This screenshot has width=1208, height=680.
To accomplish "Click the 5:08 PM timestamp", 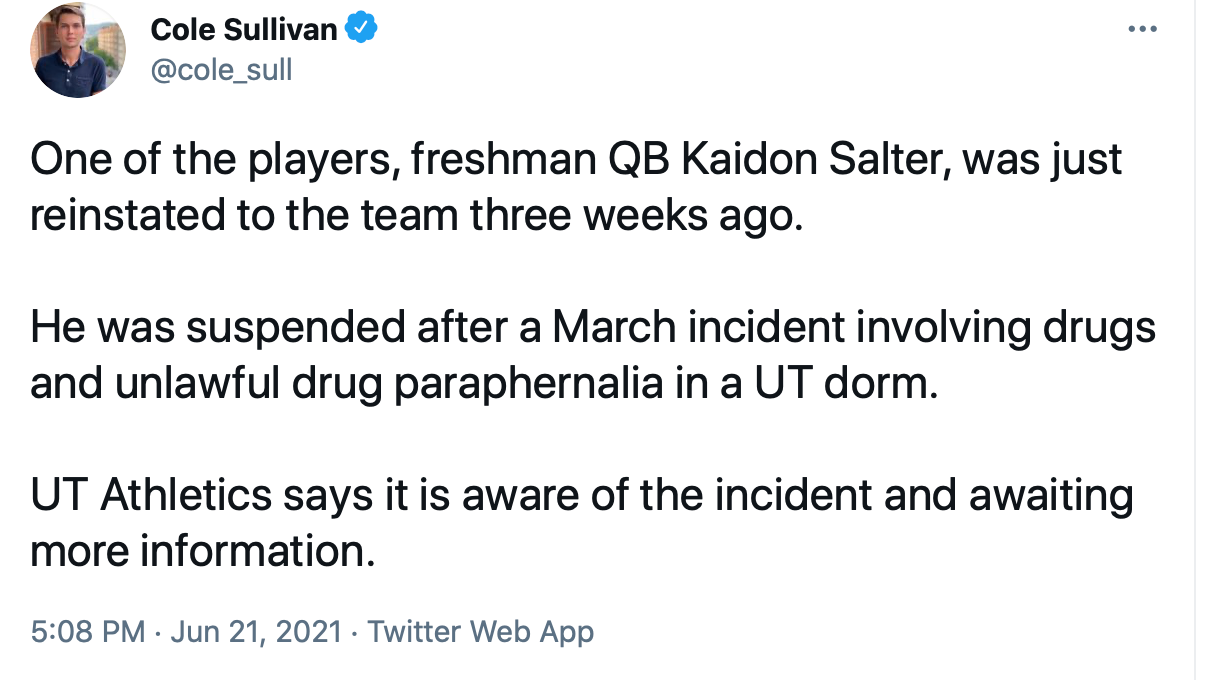I will click(x=88, y=632).
